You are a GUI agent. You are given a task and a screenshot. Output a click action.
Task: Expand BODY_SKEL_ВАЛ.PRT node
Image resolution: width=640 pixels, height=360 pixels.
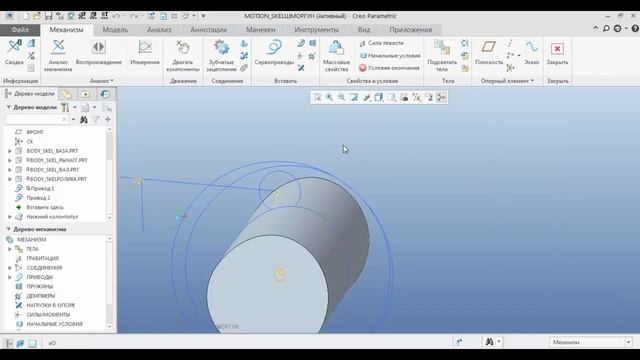pyautogui.click(x=10, y=170)
